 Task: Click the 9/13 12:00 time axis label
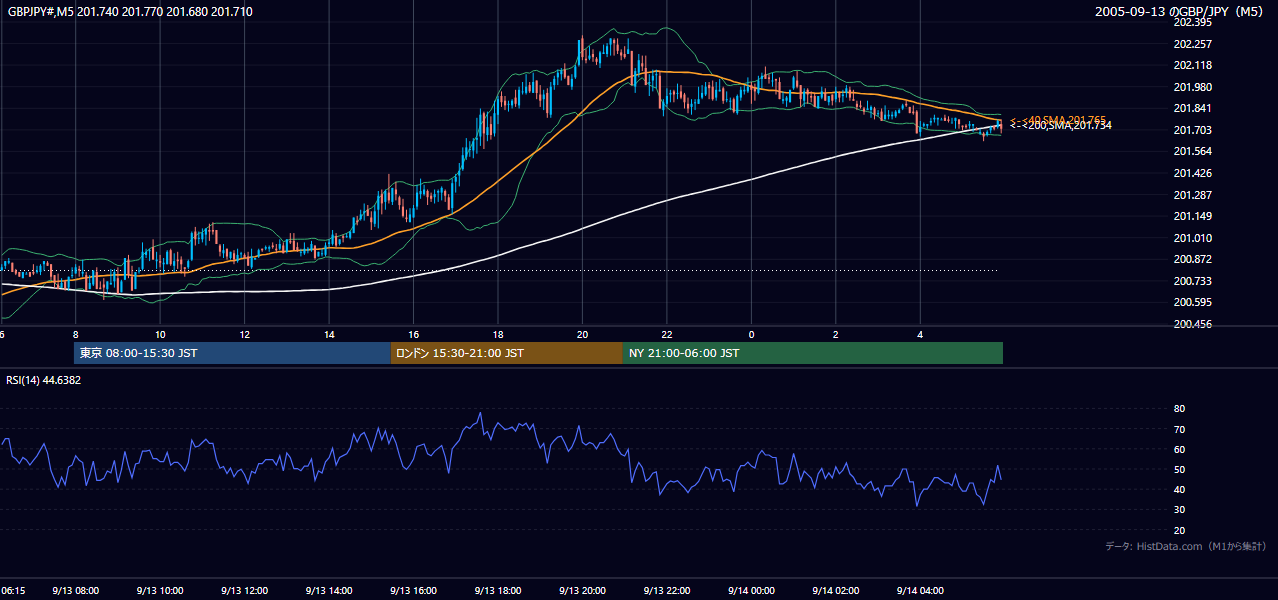click(x=245, y=591)
